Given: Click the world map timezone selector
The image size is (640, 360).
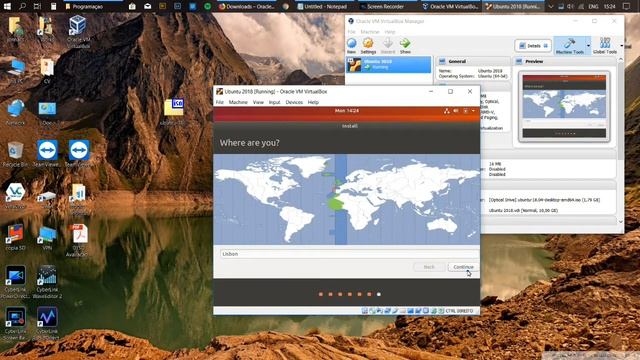Looking at the screenshot, I should coord(347,199).
